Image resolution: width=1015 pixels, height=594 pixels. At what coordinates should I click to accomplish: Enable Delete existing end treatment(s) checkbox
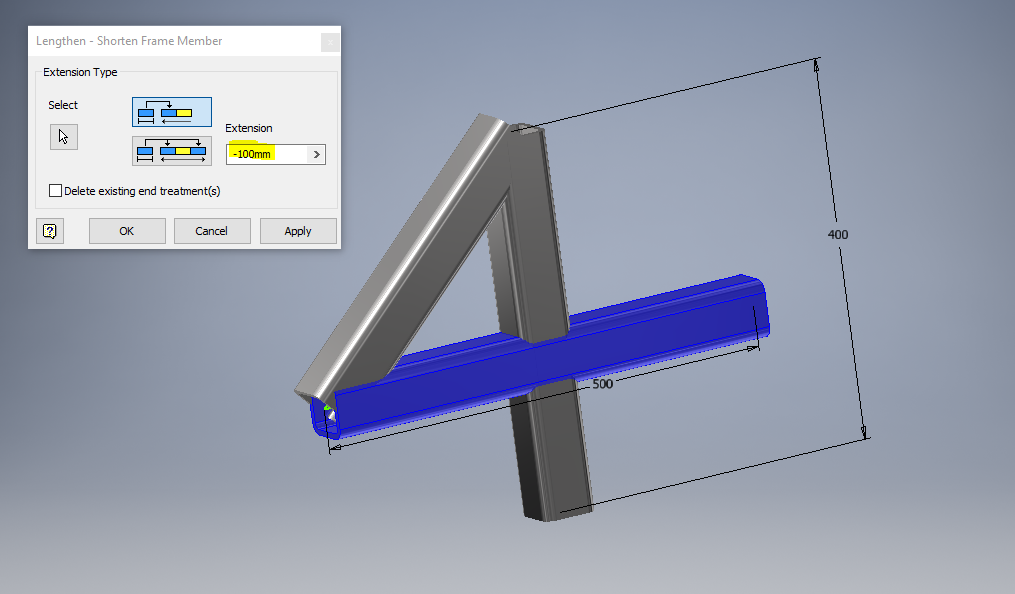[56, 191]
